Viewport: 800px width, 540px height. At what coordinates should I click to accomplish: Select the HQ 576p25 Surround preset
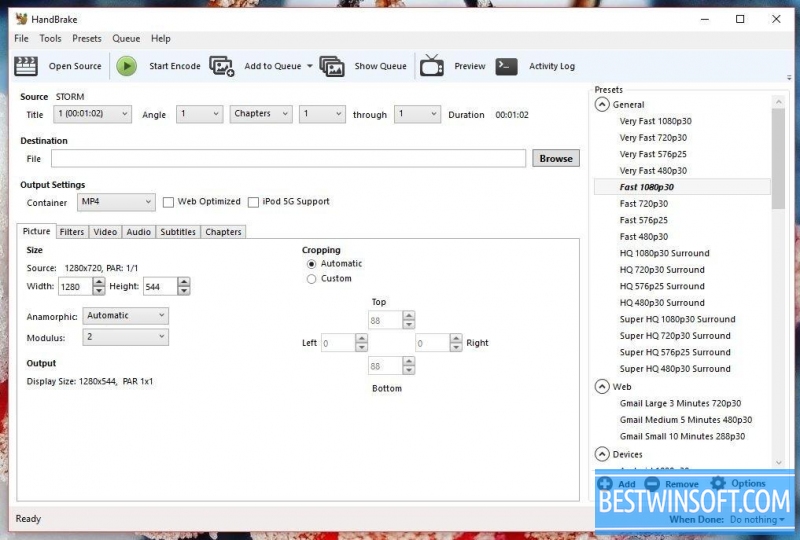point(662,286)
